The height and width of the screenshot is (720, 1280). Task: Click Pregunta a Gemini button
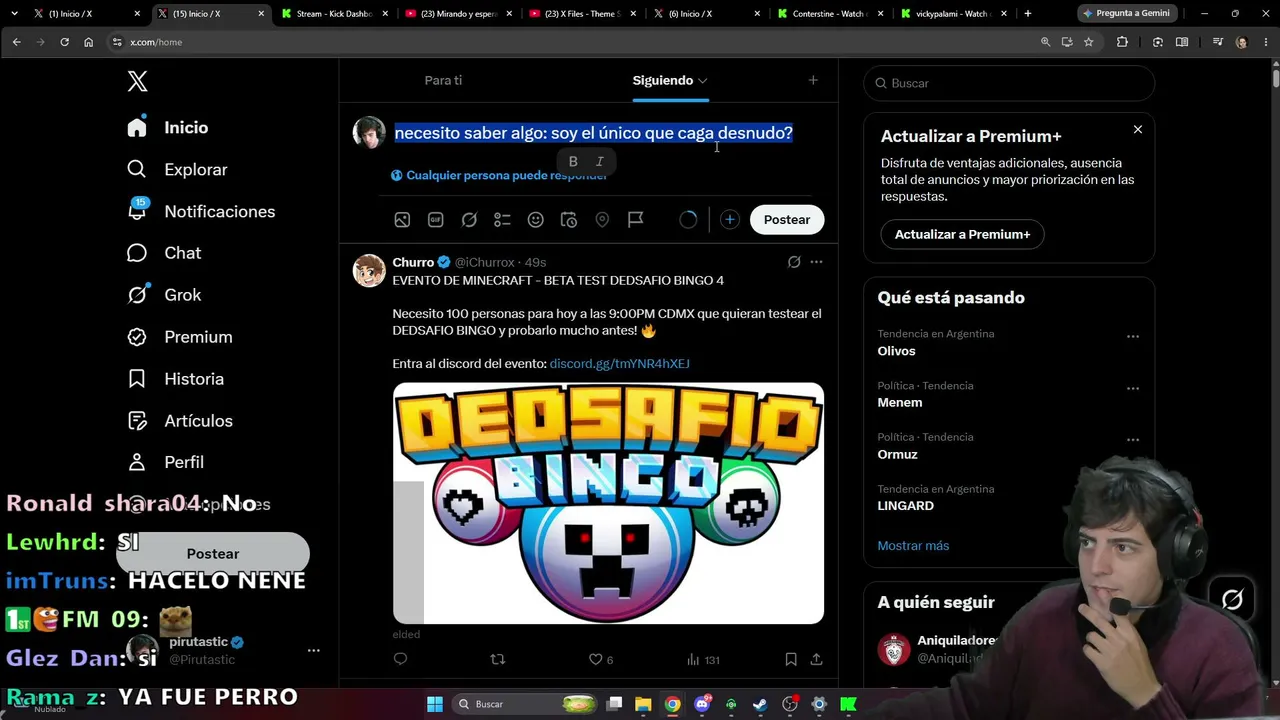click(x=1126, y=14)
